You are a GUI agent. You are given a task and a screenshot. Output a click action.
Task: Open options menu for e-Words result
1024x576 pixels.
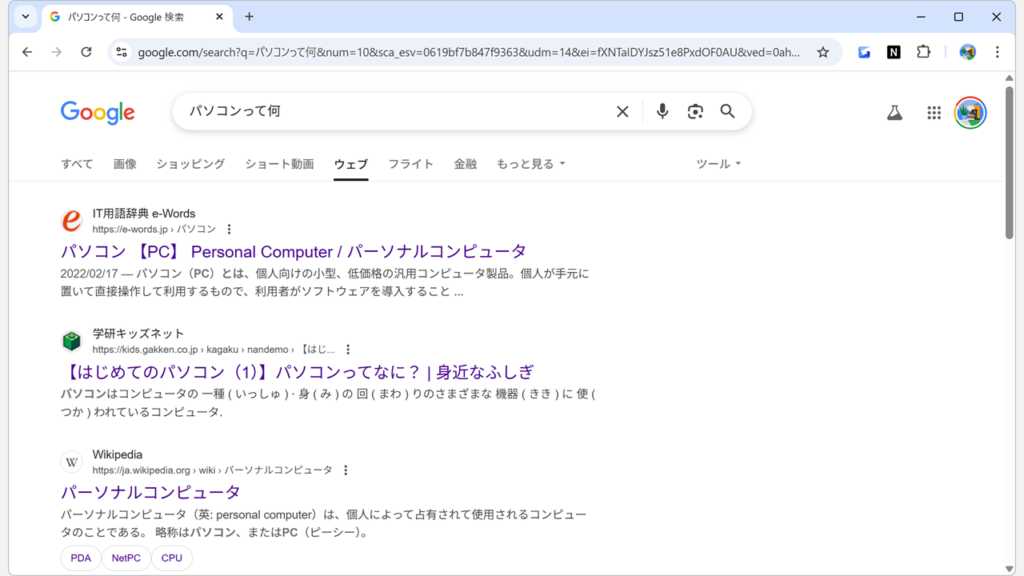pyautogui.click(x=229, y=229)
